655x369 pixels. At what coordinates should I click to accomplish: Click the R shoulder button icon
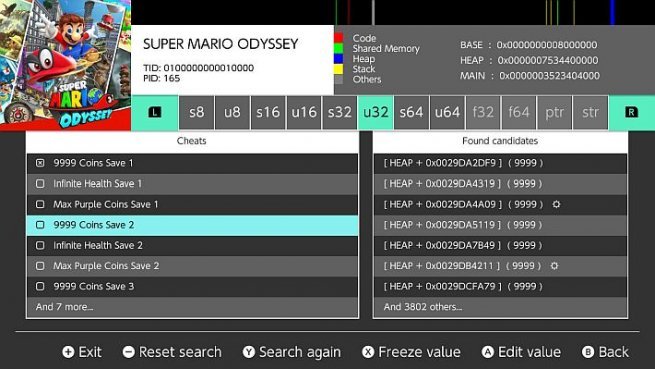point(631,112)
